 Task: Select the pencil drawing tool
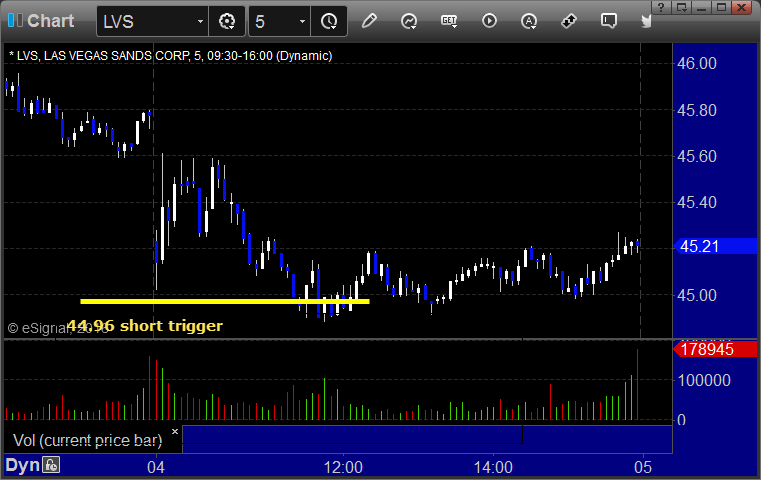(369, 21)
